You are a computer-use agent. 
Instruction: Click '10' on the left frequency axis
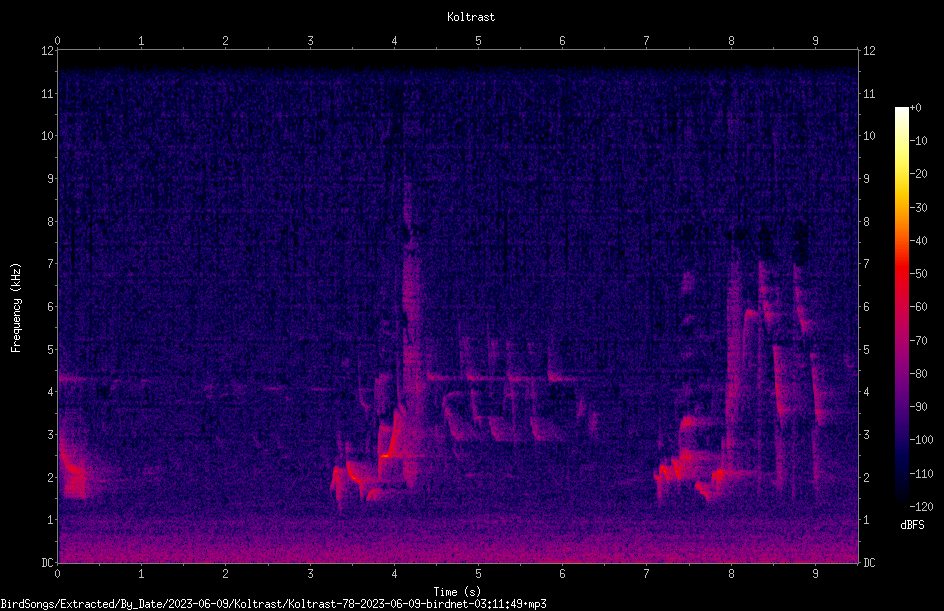pos(47,136)
